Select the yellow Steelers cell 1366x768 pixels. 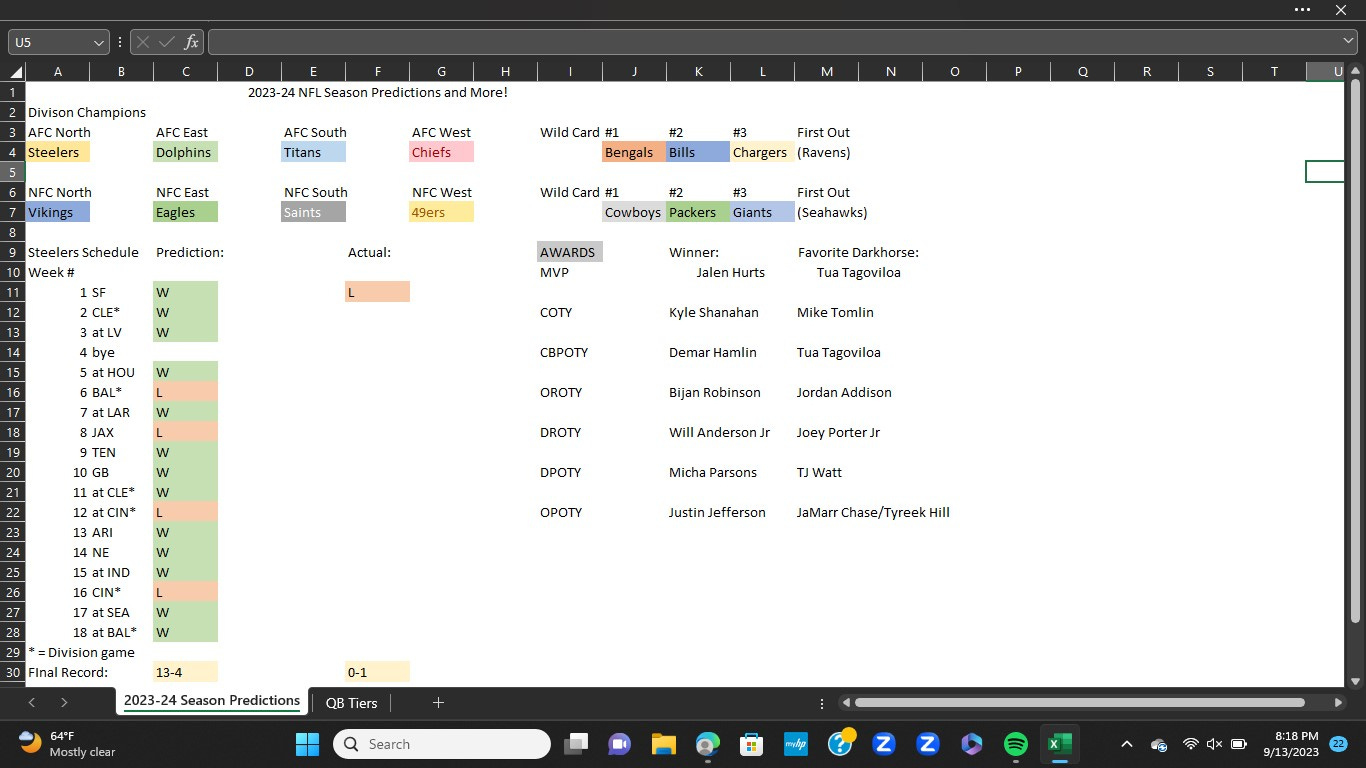[58, 152]
